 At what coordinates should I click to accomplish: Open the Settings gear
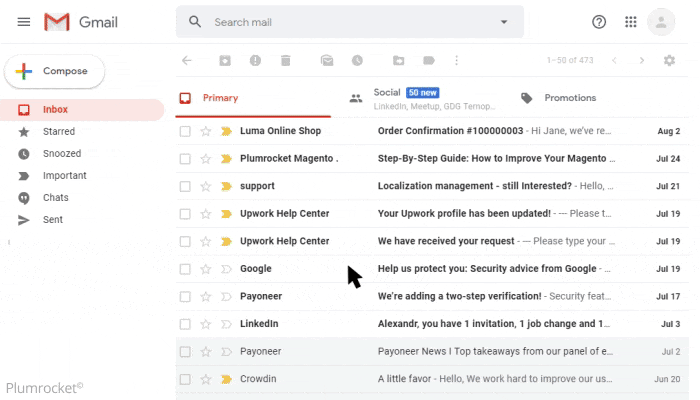[669, 60]
